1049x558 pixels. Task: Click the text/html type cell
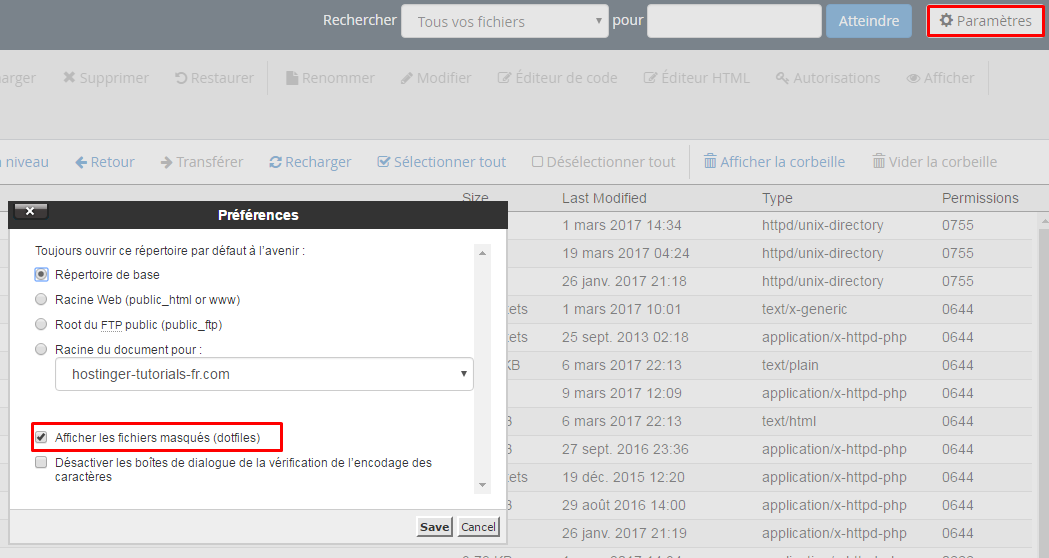click(789, 422)
